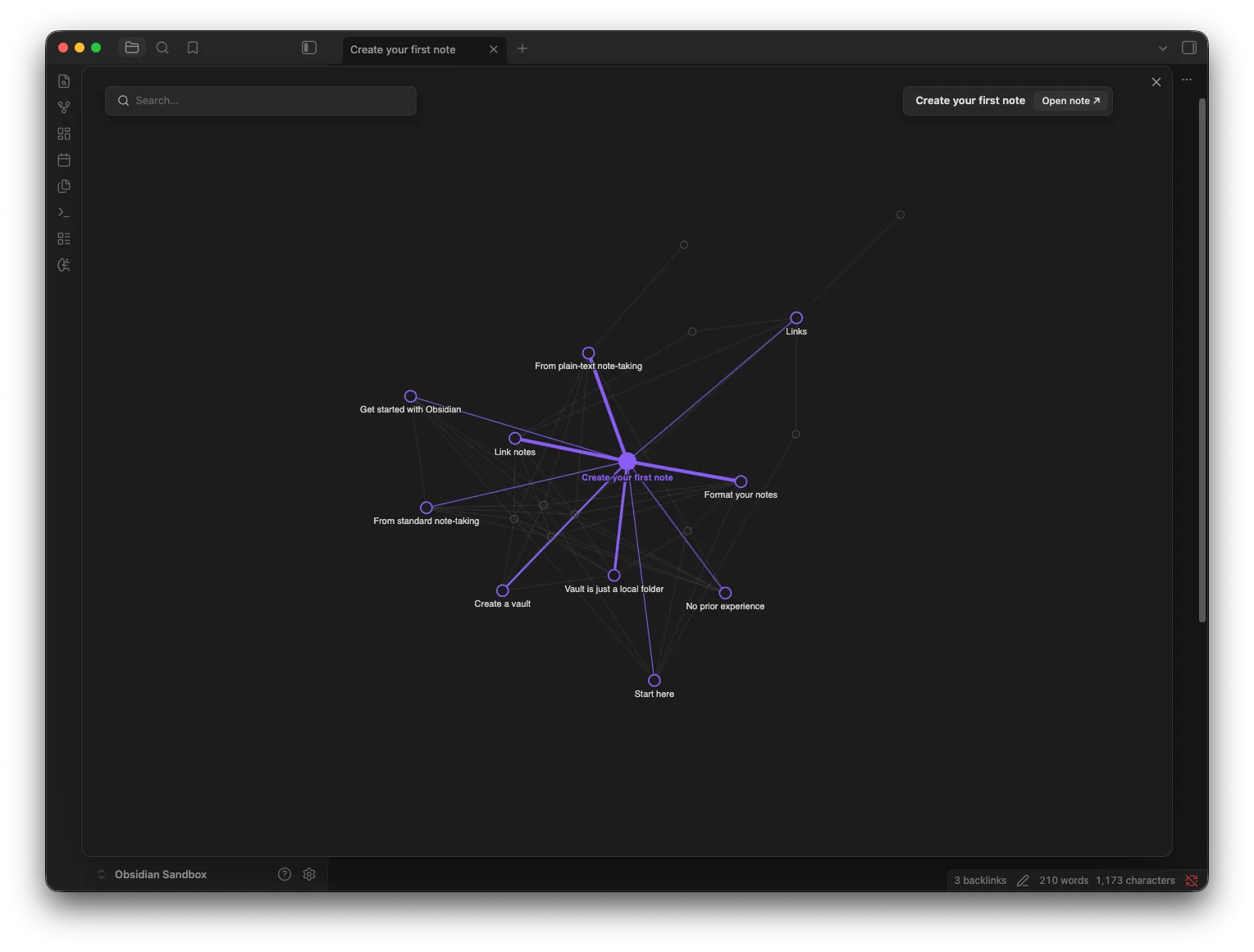Viewport: 1254px width, 952px height.
Task: Click the 210 words status entry
Action: pos(1064,881)
